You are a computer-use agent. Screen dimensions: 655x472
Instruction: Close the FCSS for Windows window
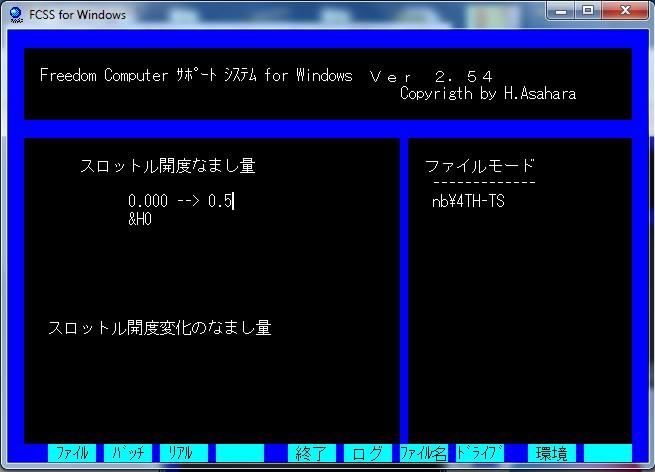pos(625,11)
